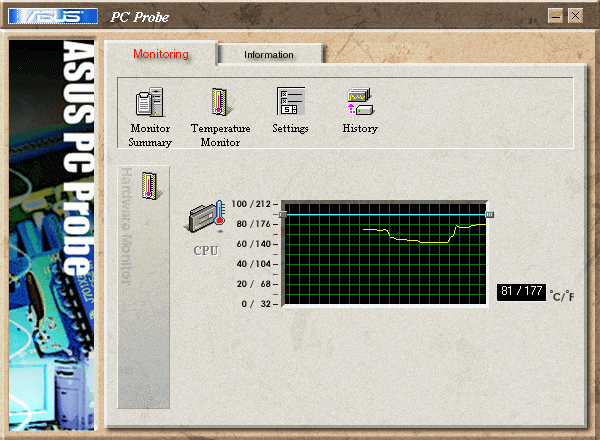Image resolution: width=600 pixels, height=440 pixels.
Task: Open the Temperature Monitor icon
Action: [221, 102]
